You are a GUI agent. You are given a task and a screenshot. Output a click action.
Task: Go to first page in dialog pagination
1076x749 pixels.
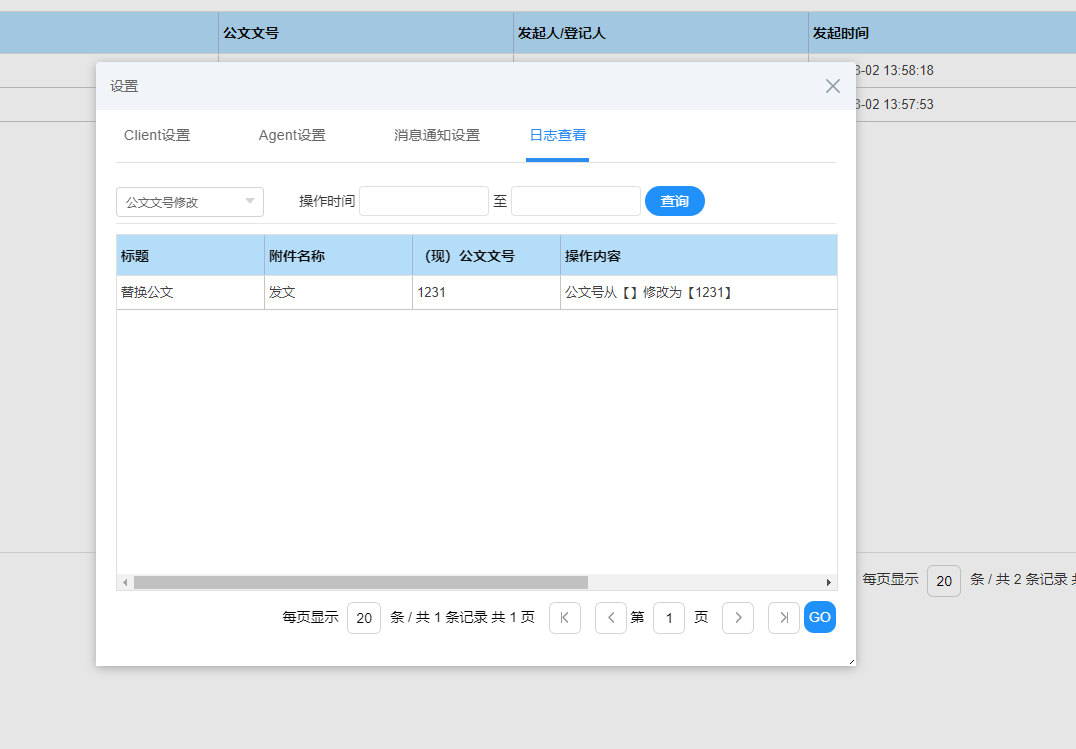click(564, 618)
